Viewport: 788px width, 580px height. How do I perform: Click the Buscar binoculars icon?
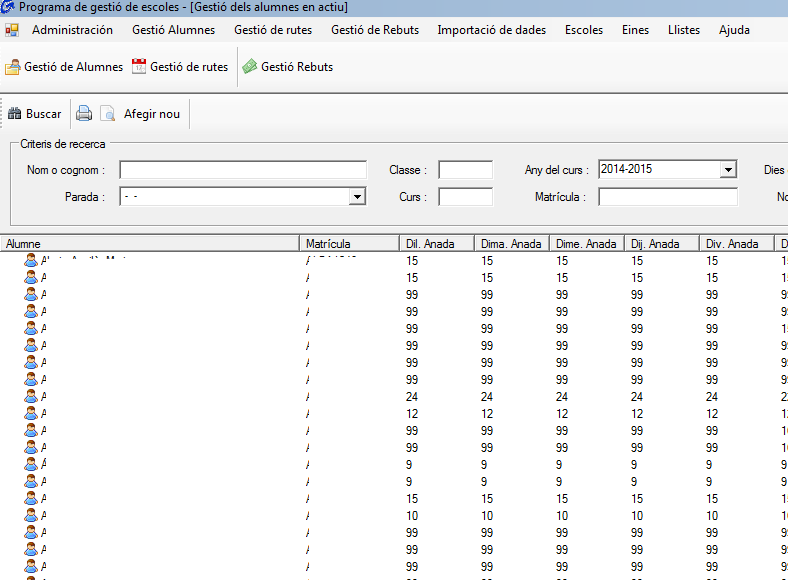click(14, 114)
